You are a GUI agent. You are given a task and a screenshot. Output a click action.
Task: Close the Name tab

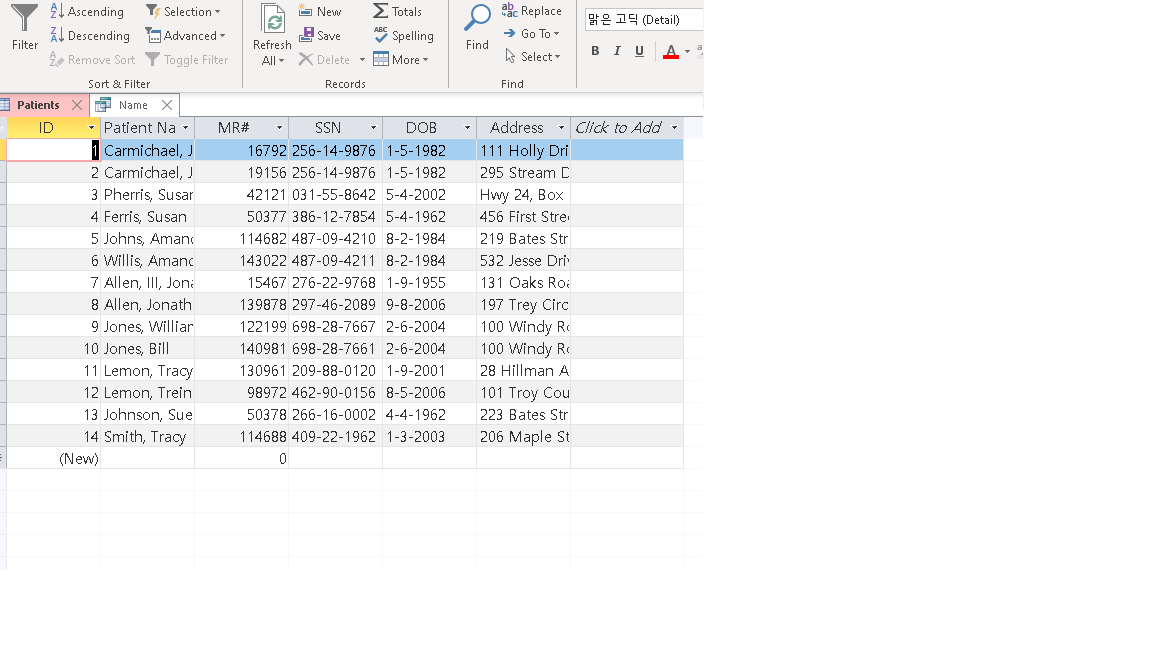(x=167, y=105)
